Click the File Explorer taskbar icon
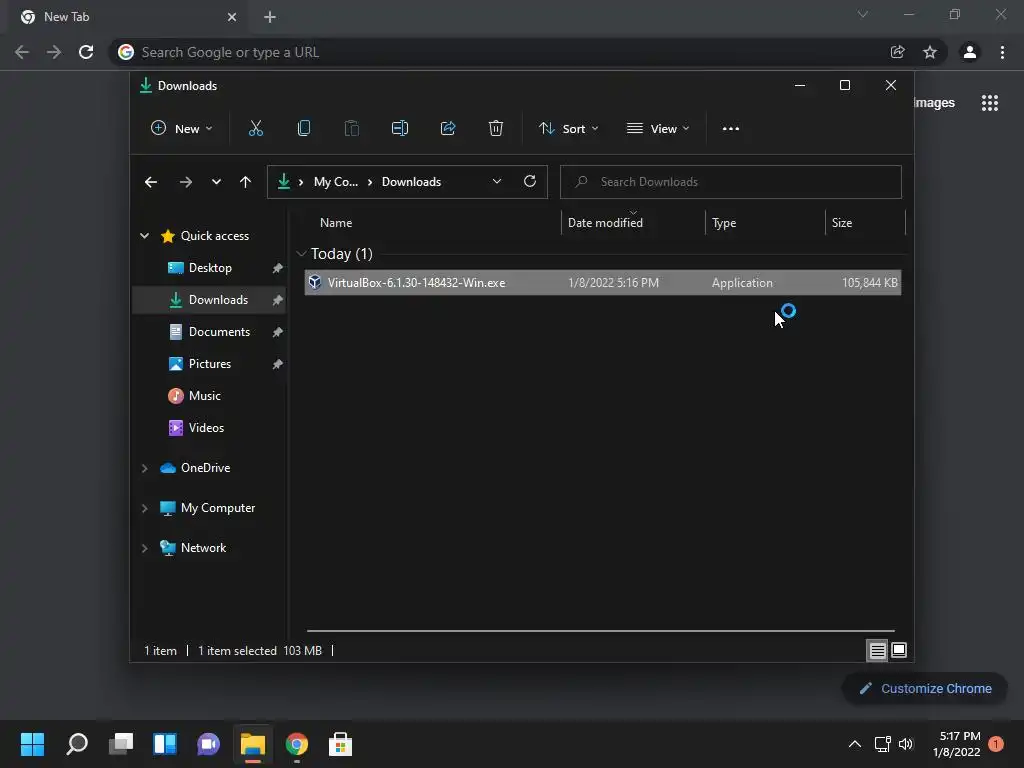Viewport: 1024px width, 768px height. pyautogui.click(x=253, y=744)
